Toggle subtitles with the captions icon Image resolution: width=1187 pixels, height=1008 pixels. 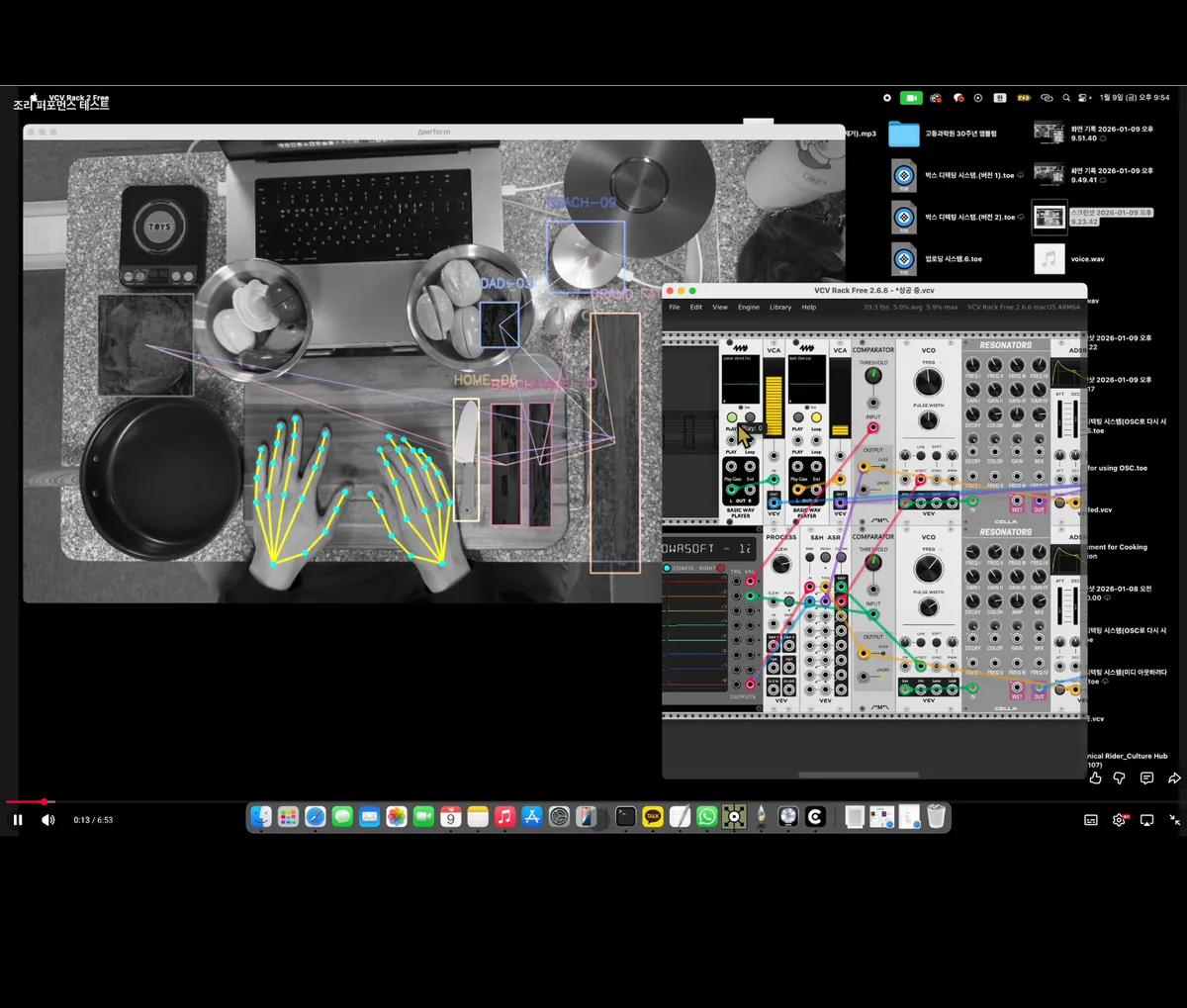pos(1091,820)
